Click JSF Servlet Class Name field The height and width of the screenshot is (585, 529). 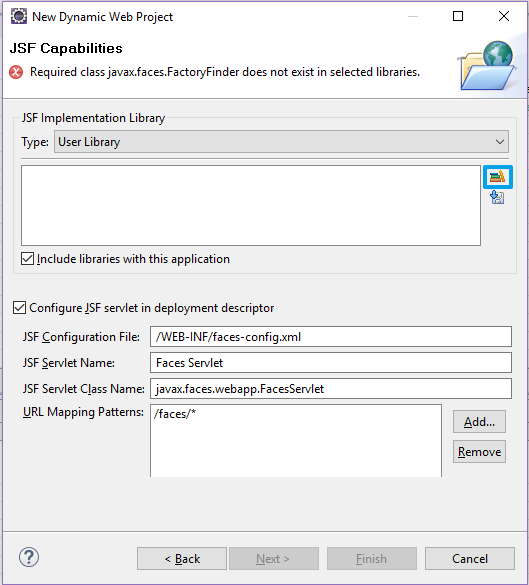(x=331, y=389)
